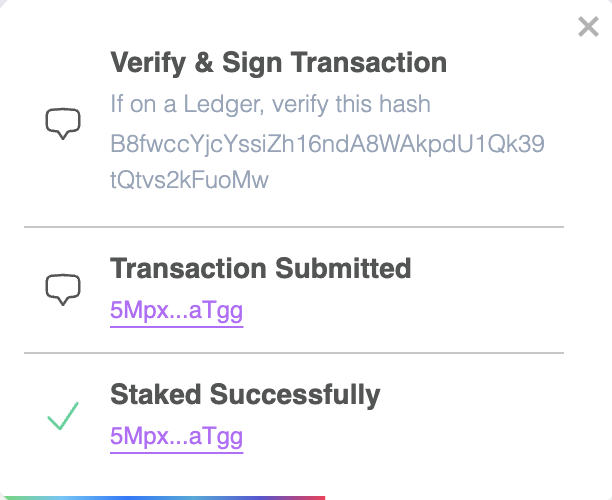Viewport: 612px width, 500px height.
Task: Click speech bubble icon beside Verify & Sign Transaction
Action: (63, 123)
